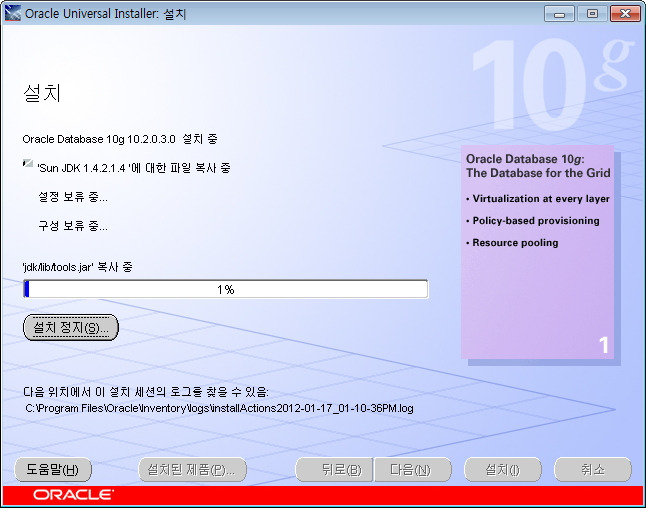Click the 구성 보류 중... text

click(73, 226)
